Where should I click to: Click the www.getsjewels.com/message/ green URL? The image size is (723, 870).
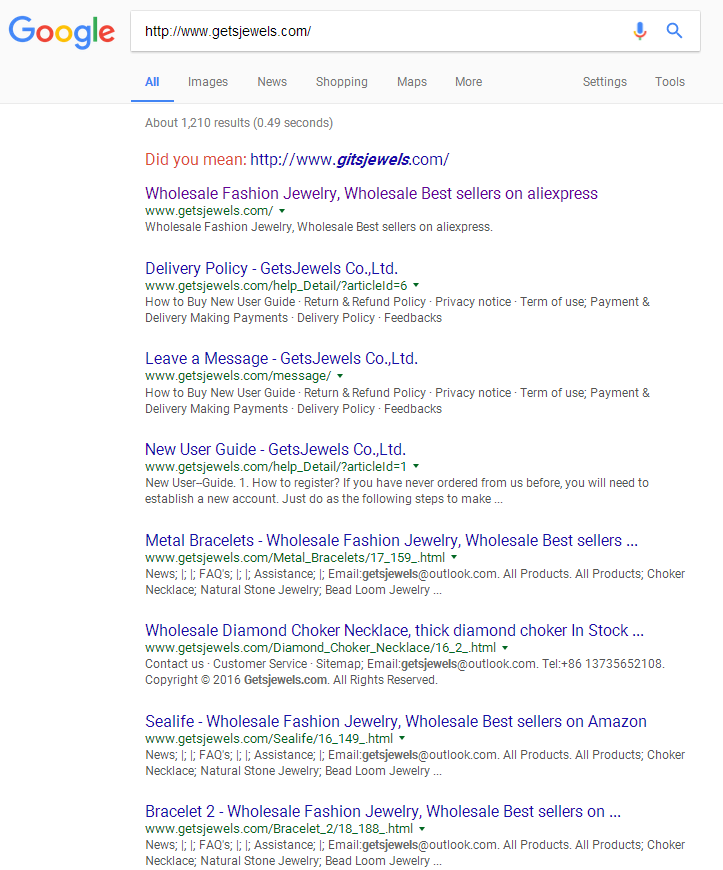point(238,376)
